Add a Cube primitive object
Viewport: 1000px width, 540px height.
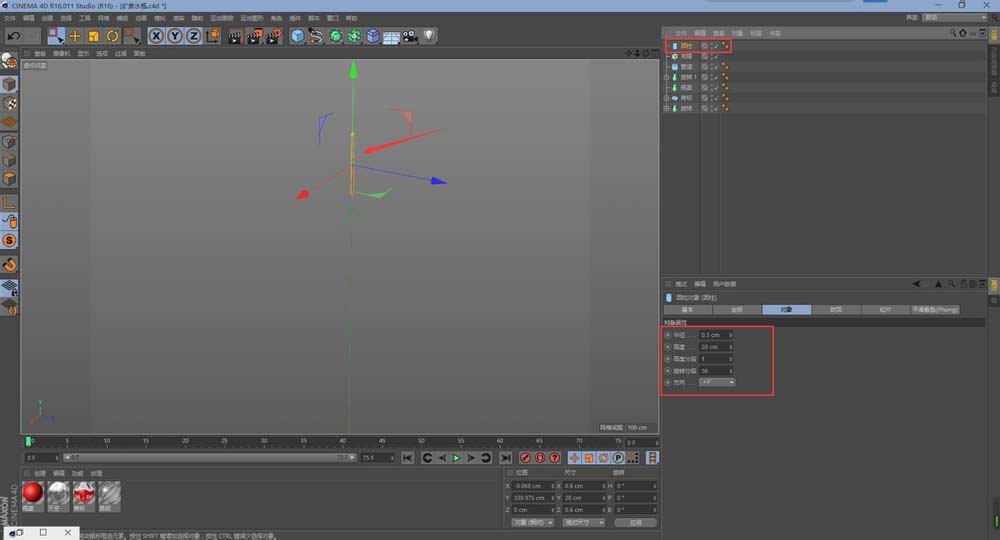click(298, 36)
